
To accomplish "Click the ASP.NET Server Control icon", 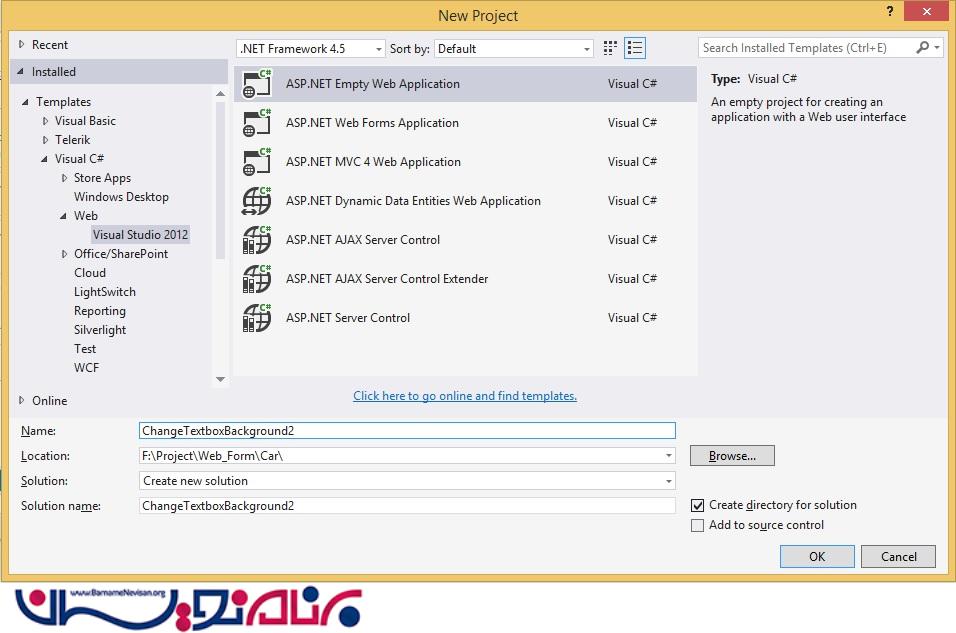I will 257,318.
